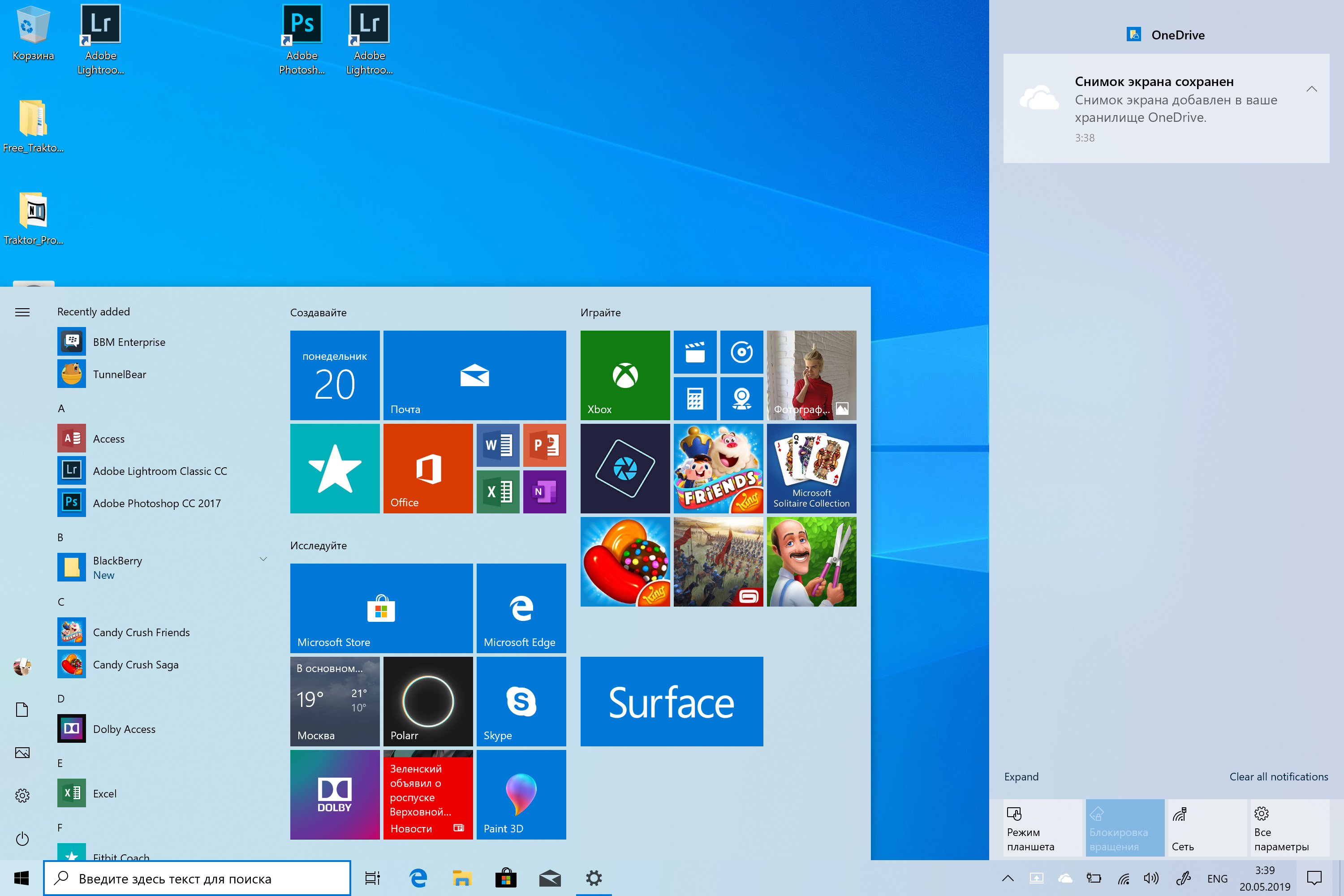
Task: Launch Skype app tile
Action: click(x=521, y=700)
